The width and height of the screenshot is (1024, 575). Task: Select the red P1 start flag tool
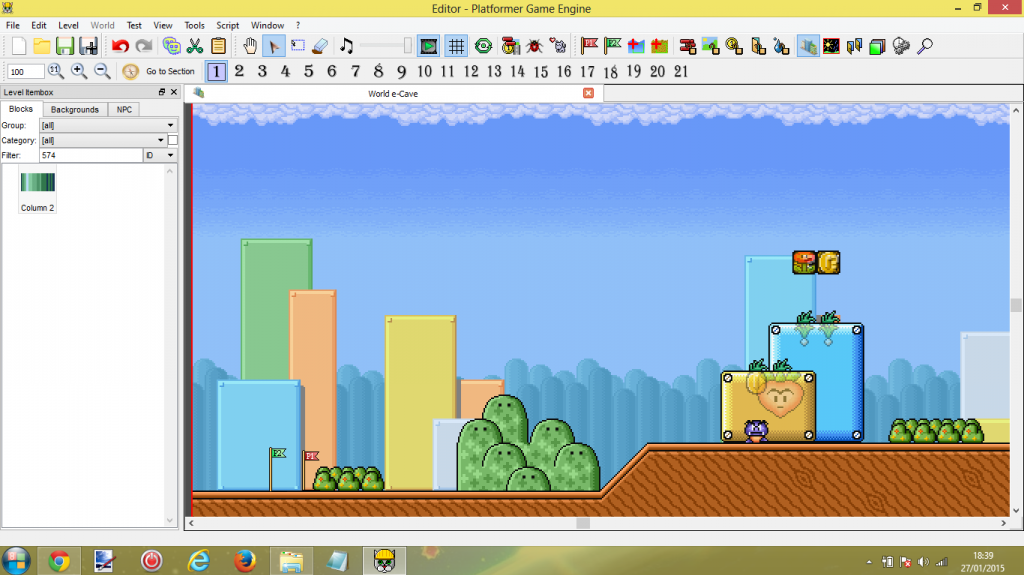point(589,46)
